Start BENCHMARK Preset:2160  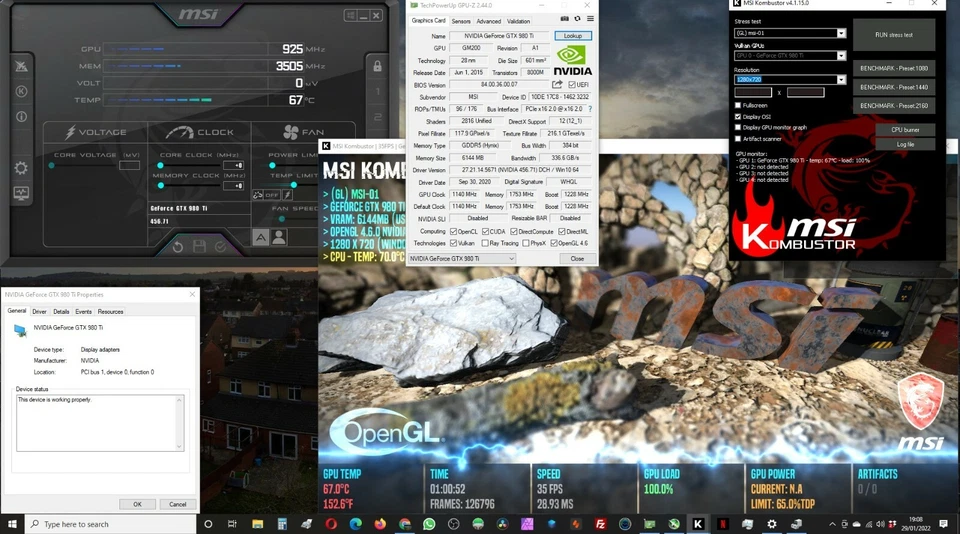point(894,105)
